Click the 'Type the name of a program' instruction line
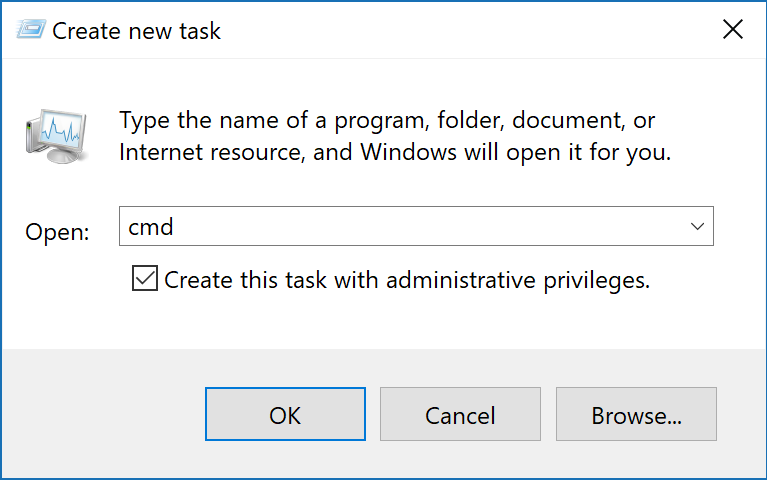 point(387,121)
